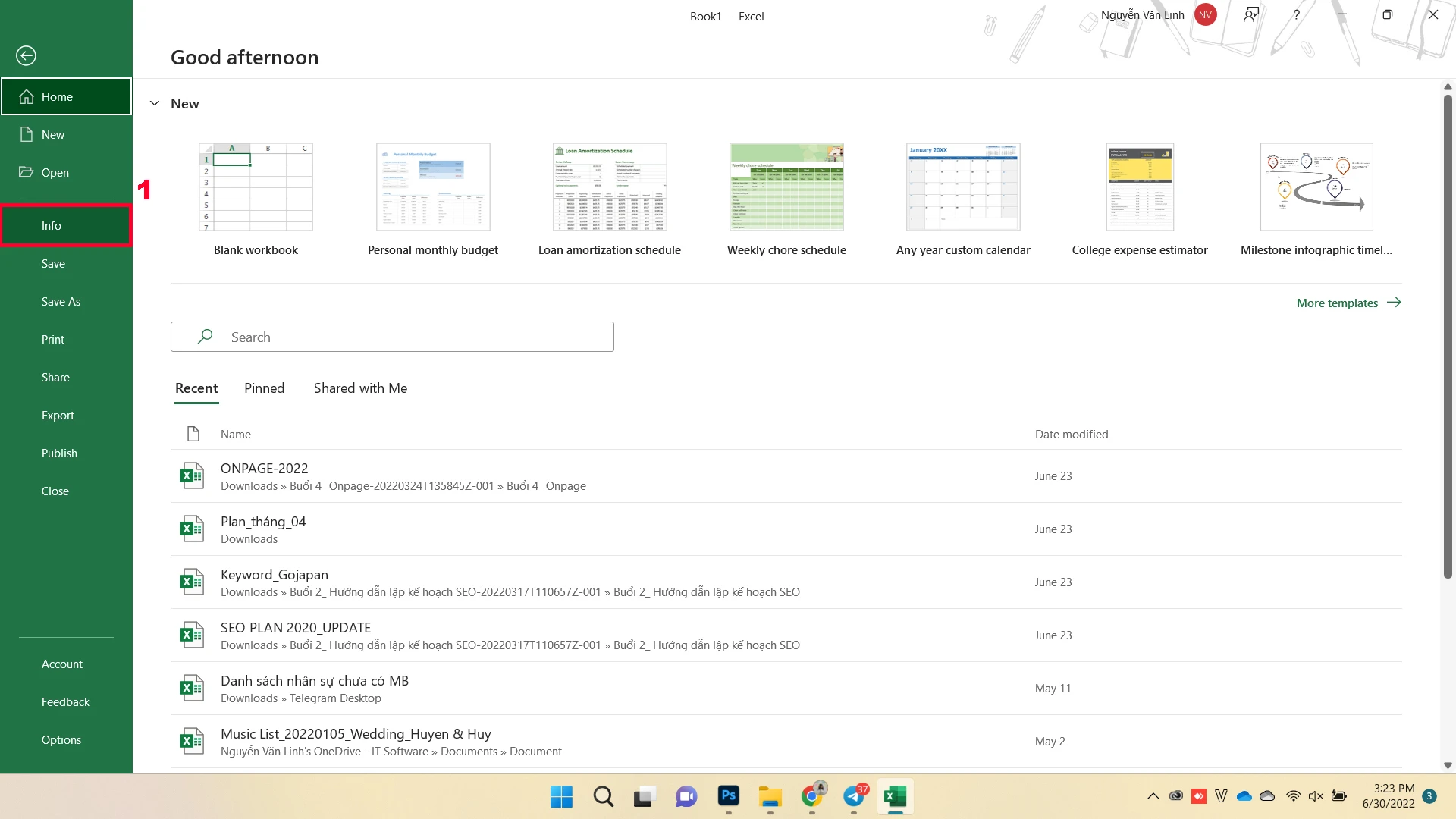Click the Search input field
1456x819 pixels.
pos(392,337)
